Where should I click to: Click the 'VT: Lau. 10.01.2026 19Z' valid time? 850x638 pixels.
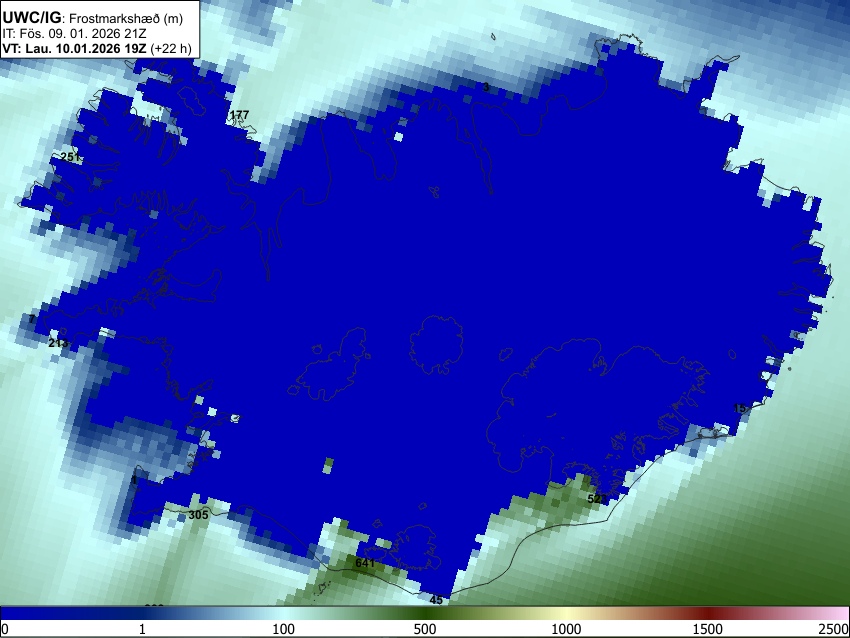[74, 48]
